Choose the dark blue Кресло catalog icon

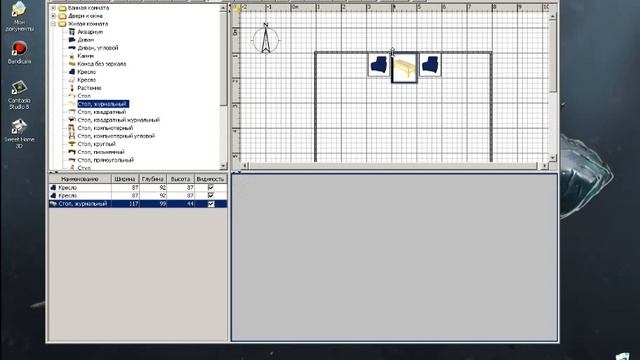coord(72,72)
